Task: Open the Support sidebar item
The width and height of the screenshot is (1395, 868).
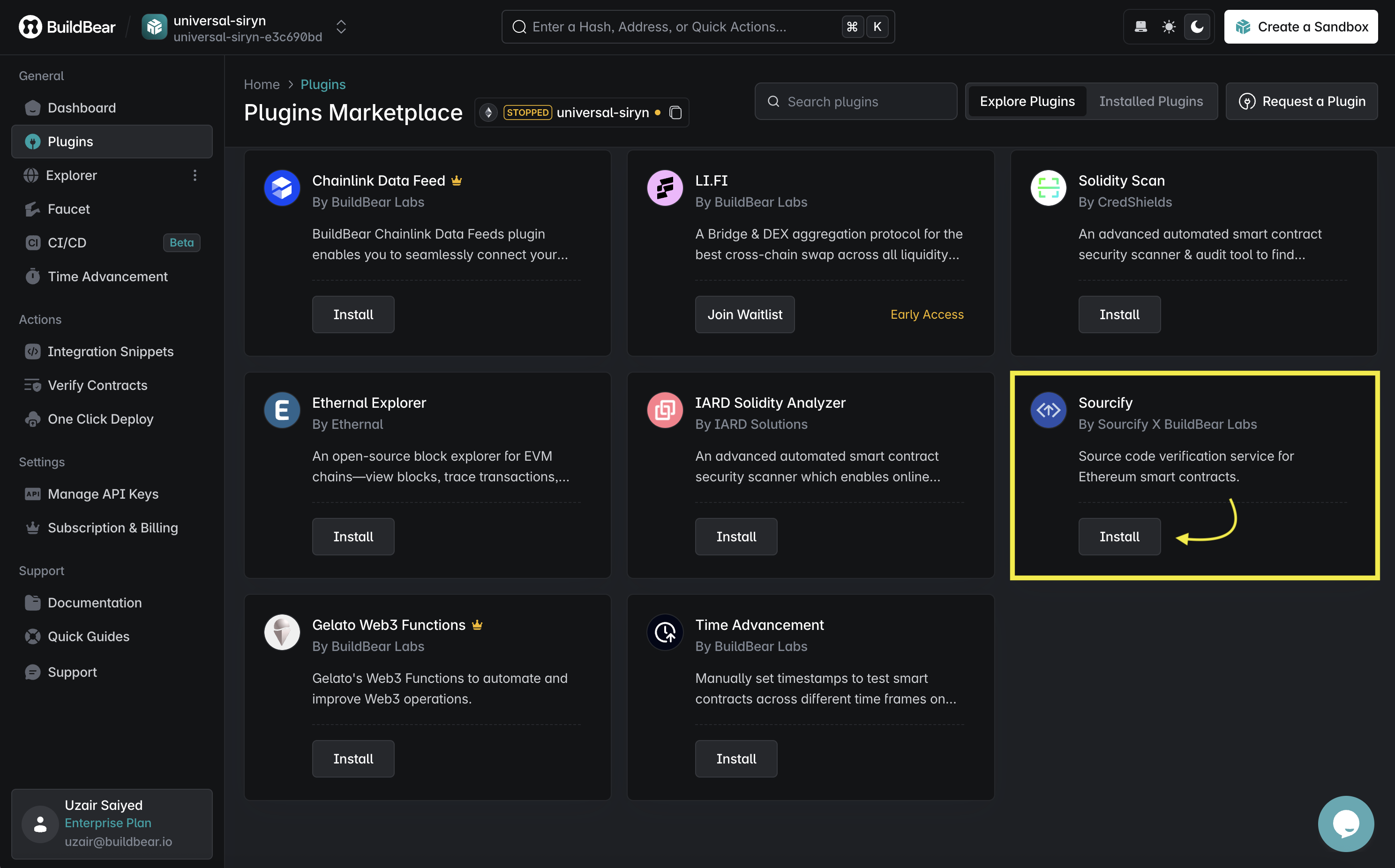Action: coord(112,672)
